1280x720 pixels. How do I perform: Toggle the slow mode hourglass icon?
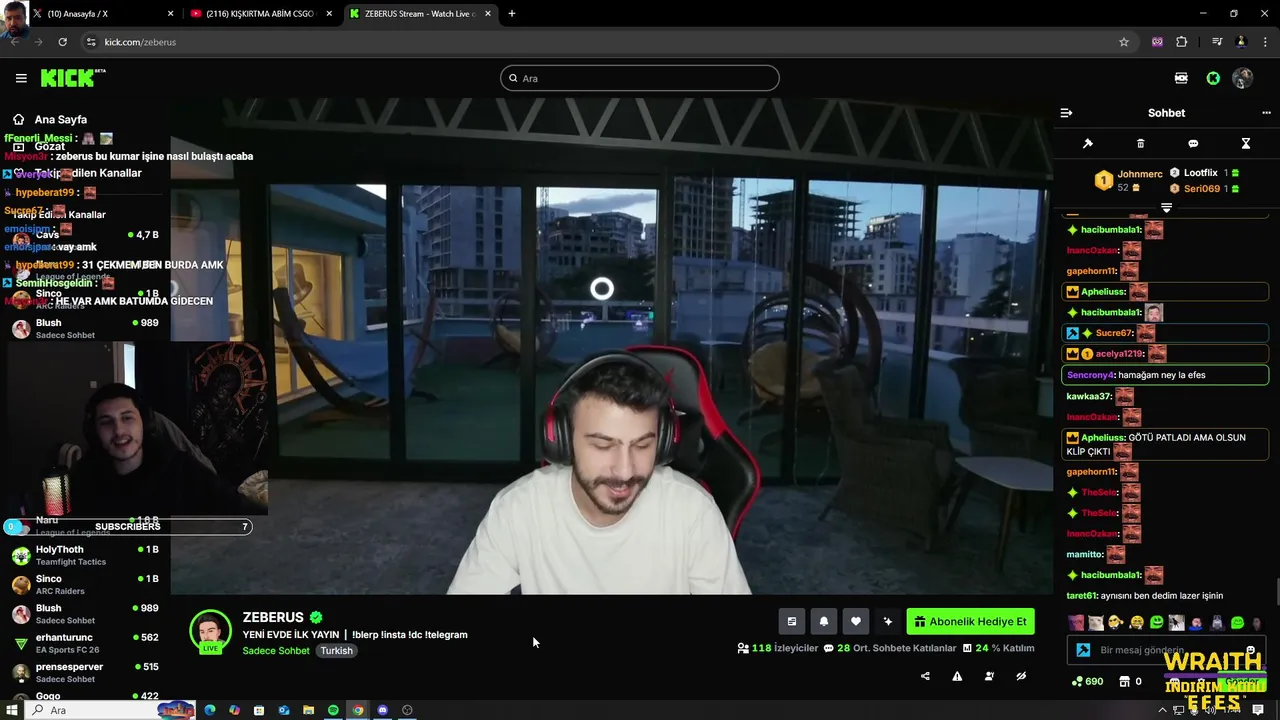[1246, 144]
